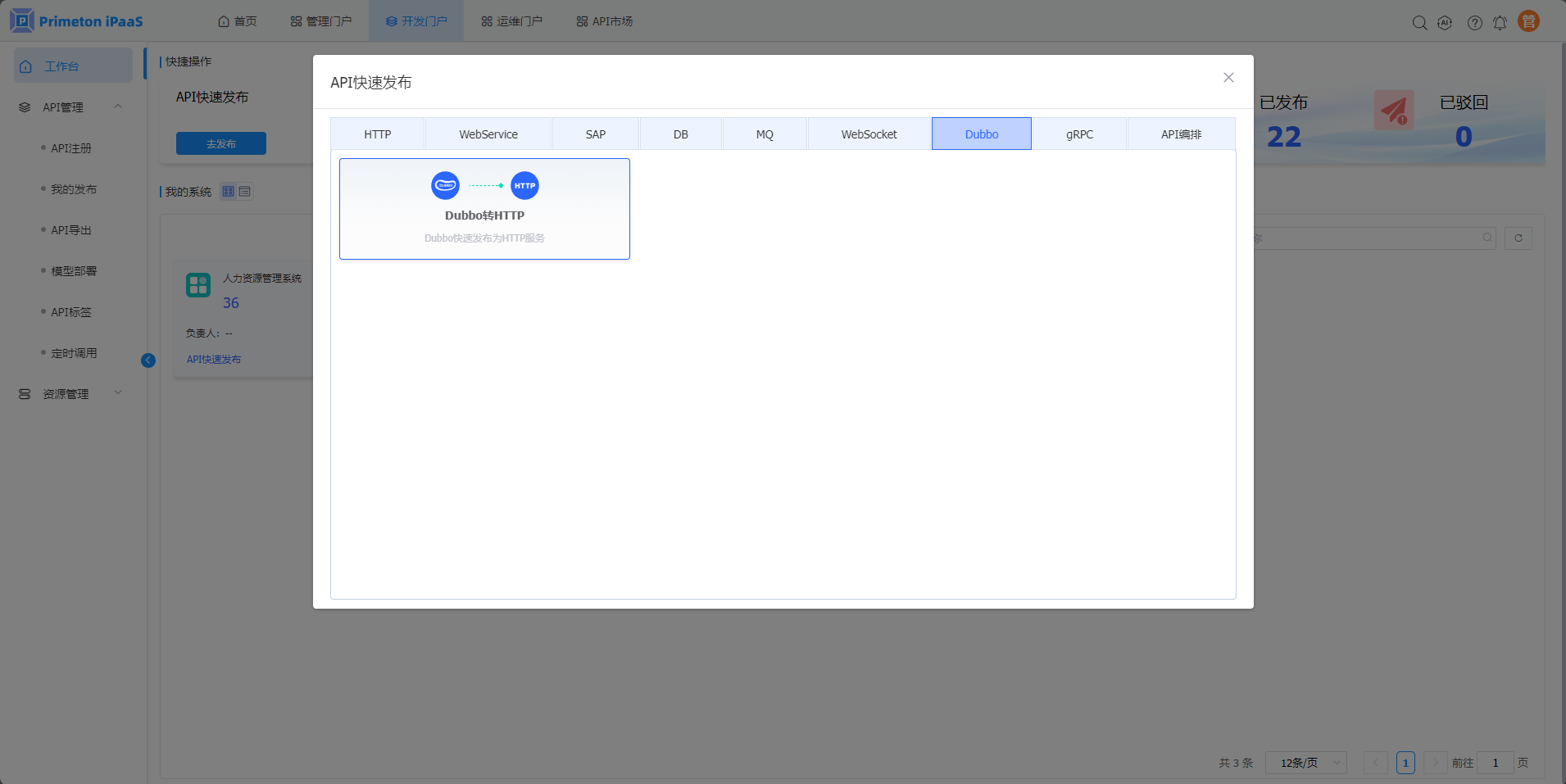Viewport: 1566px width, 784px height.
Task: Switch 我的系统 to list view
Action: [x=245, y=192]
